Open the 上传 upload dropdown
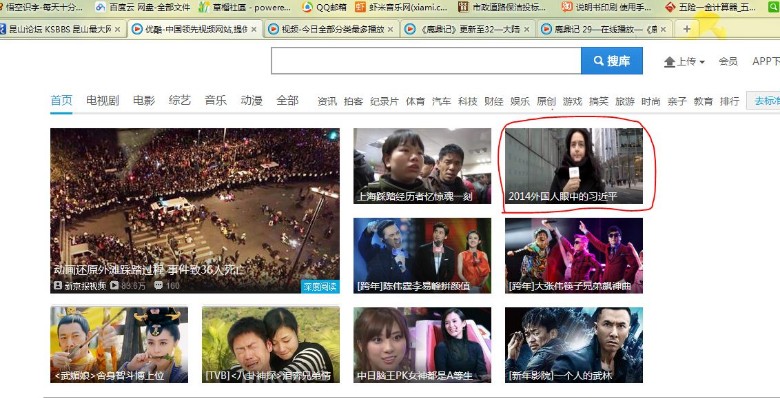The height and width of the screenshot is (398, 780). [684, 62]
